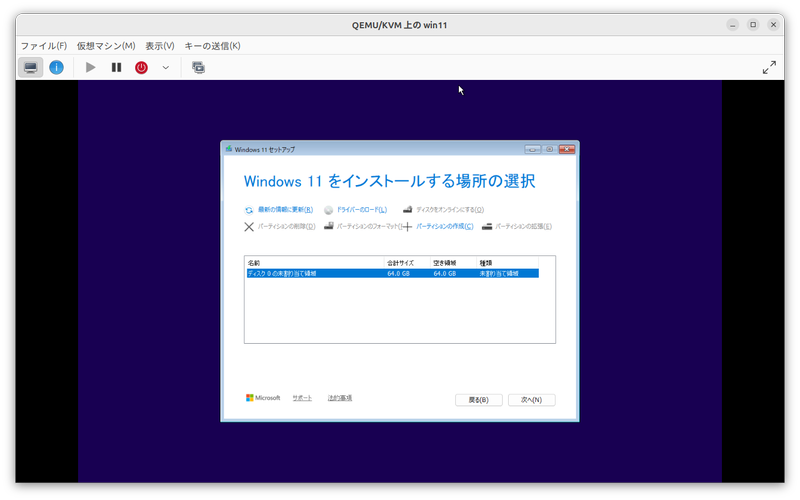The width and height of the screenshot is (800, 500).
Task: Click the create partition plus icon
Action: click(407, 227)
